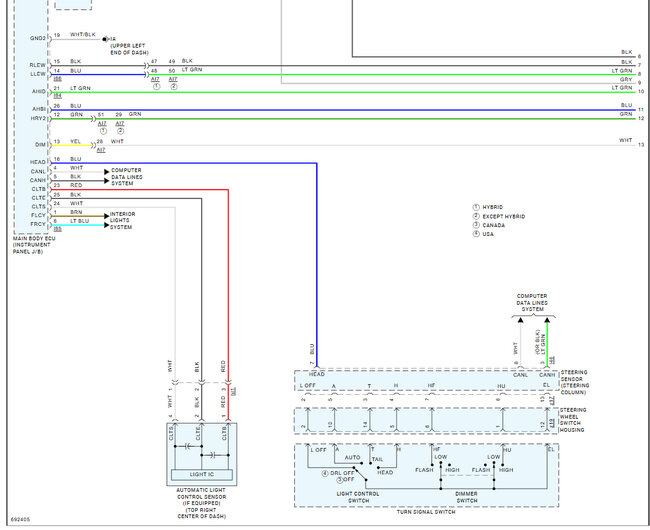Image resolution: width=650 pixels, height=530 pixels.
Task: Select the LIGHT CONTROL SWITCH label
Action: click(x=358, y=497)
